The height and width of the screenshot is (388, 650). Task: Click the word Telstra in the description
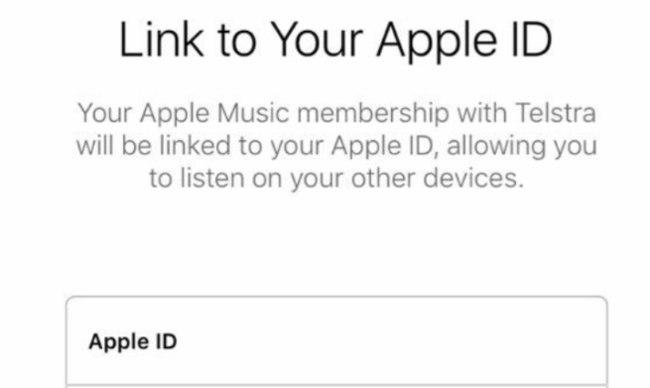click(x=555, y=113)
